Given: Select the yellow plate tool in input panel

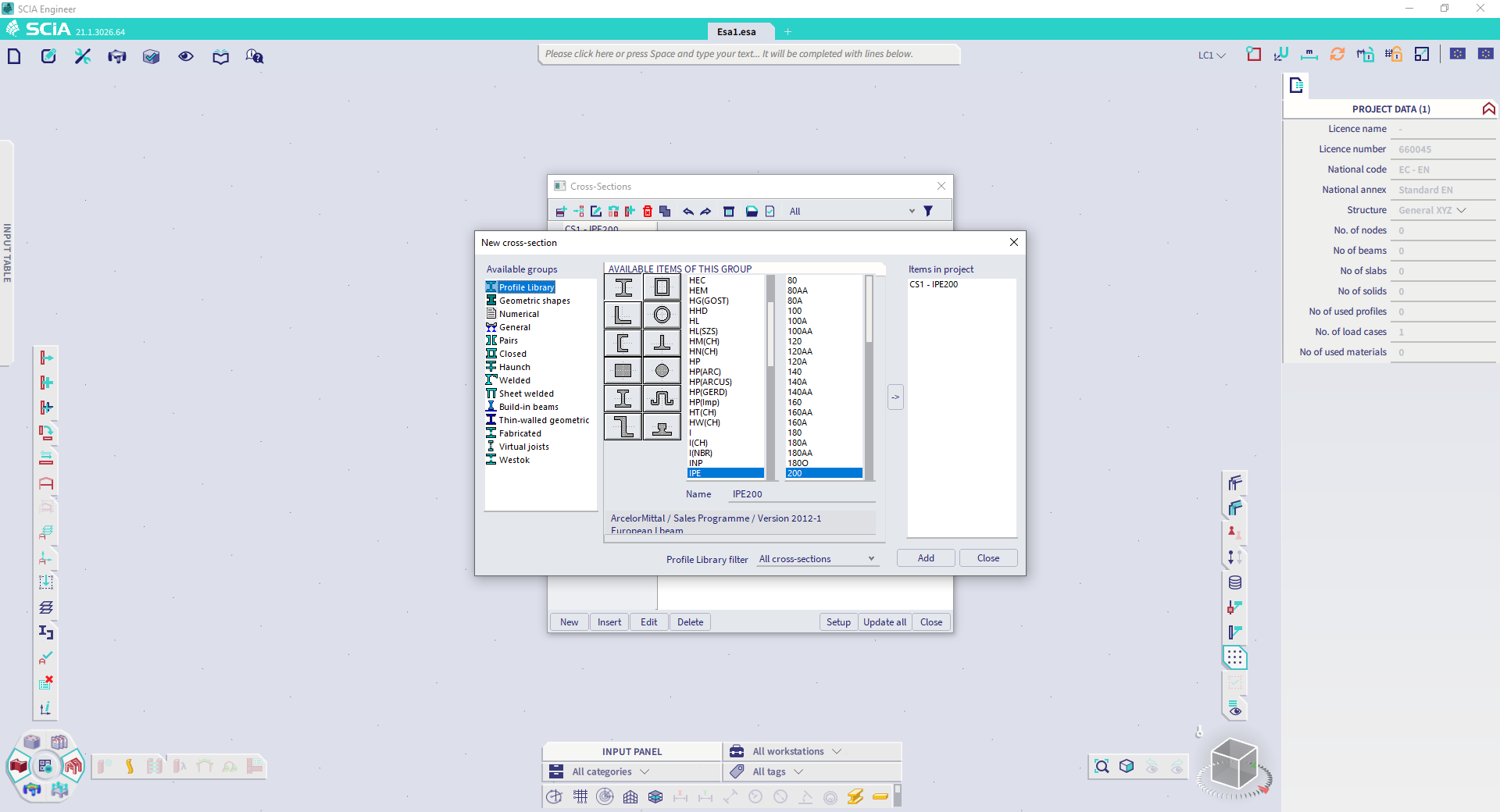Looking at the screenshot, I should (881, 798).
